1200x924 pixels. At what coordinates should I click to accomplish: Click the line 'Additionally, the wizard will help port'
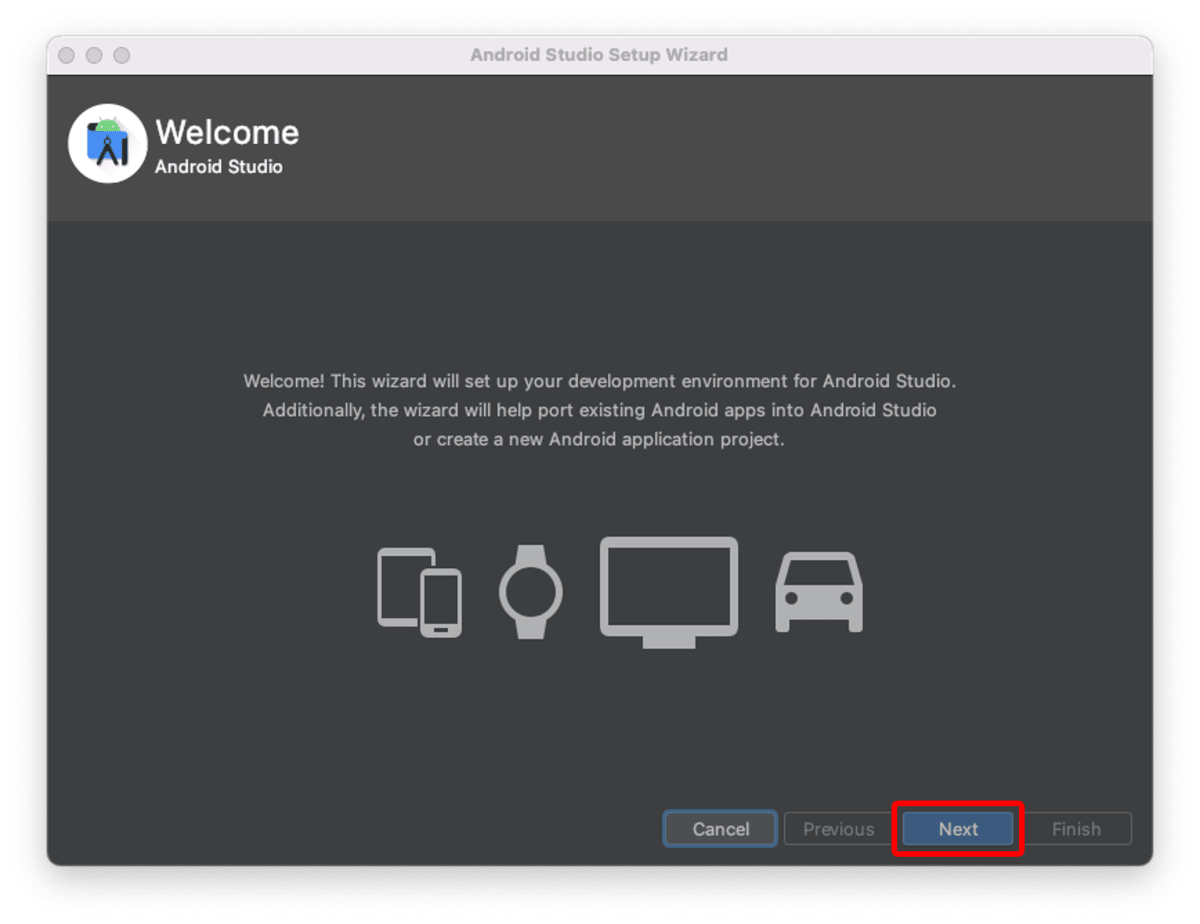pos(600,410)
